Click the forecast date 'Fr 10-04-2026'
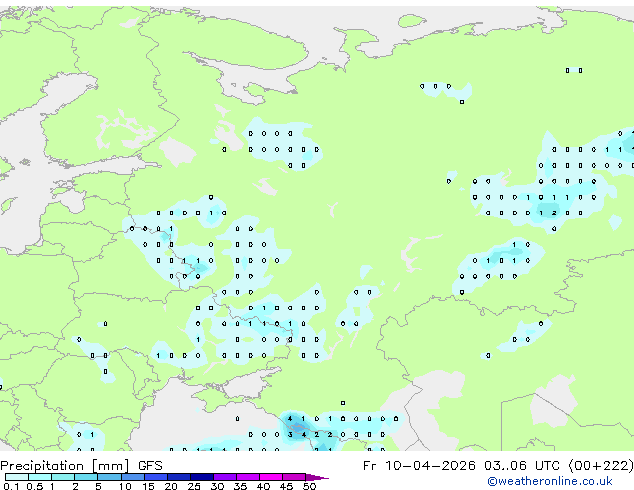The height and width of the screenshot is (490, 634). [419, 466]
